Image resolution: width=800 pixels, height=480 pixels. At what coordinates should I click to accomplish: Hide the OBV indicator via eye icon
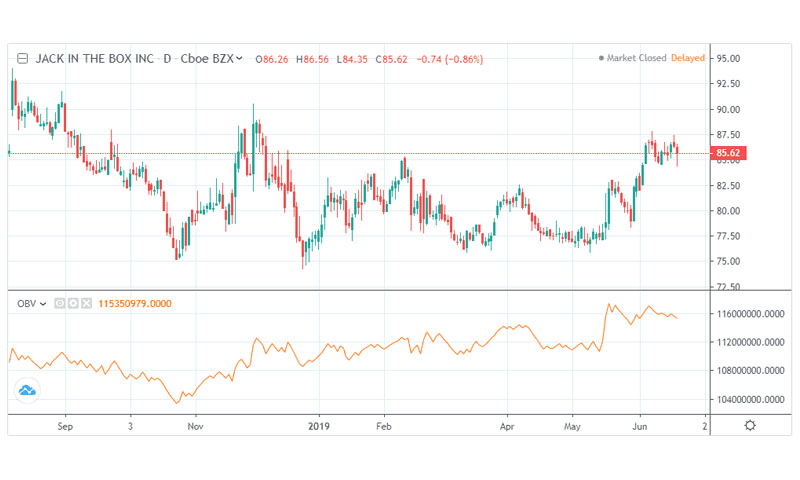(x=60, y=304)
